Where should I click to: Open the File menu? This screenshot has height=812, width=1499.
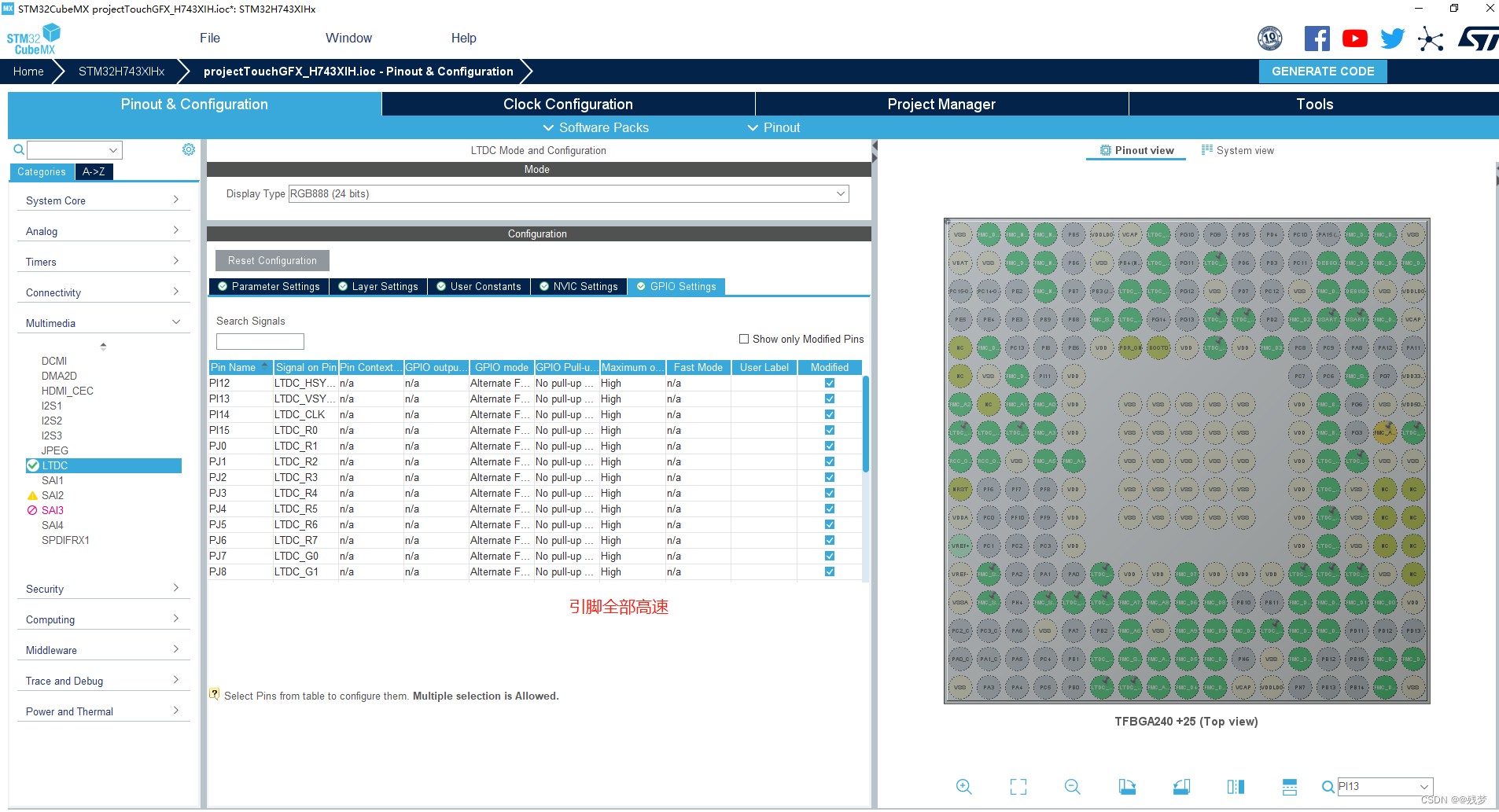pyautogui.click(x=210, y=39)
